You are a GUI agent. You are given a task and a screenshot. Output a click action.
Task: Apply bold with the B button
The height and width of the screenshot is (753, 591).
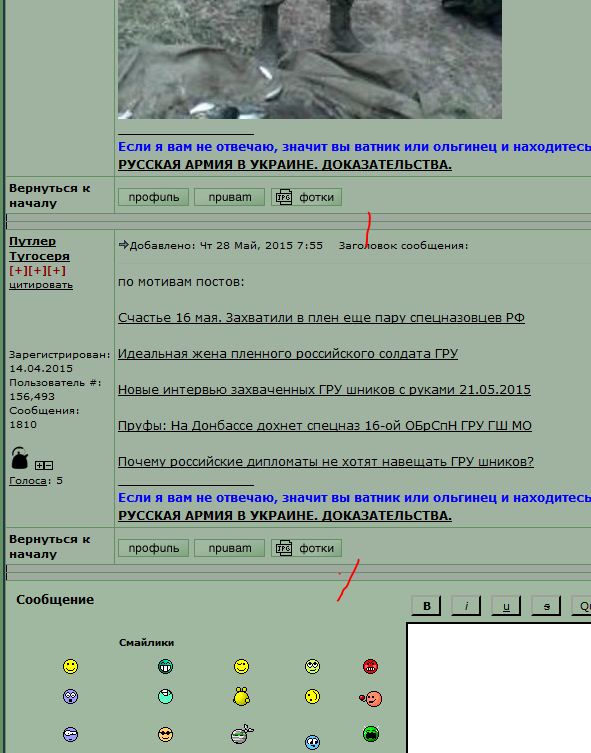tap(427, 606)
